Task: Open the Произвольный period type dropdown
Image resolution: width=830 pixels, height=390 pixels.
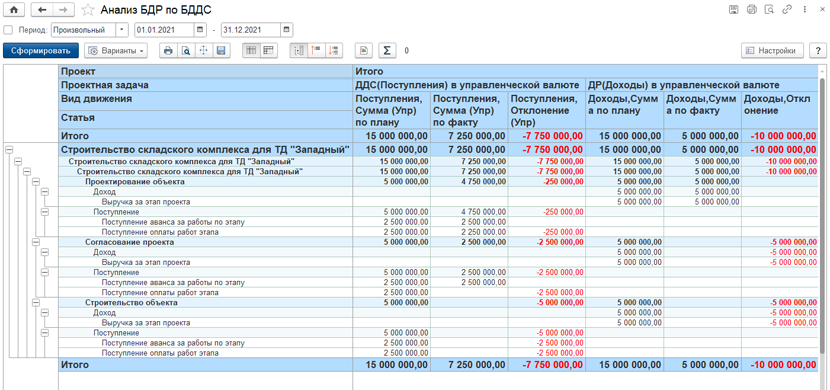Action: [x=122, y=29]
